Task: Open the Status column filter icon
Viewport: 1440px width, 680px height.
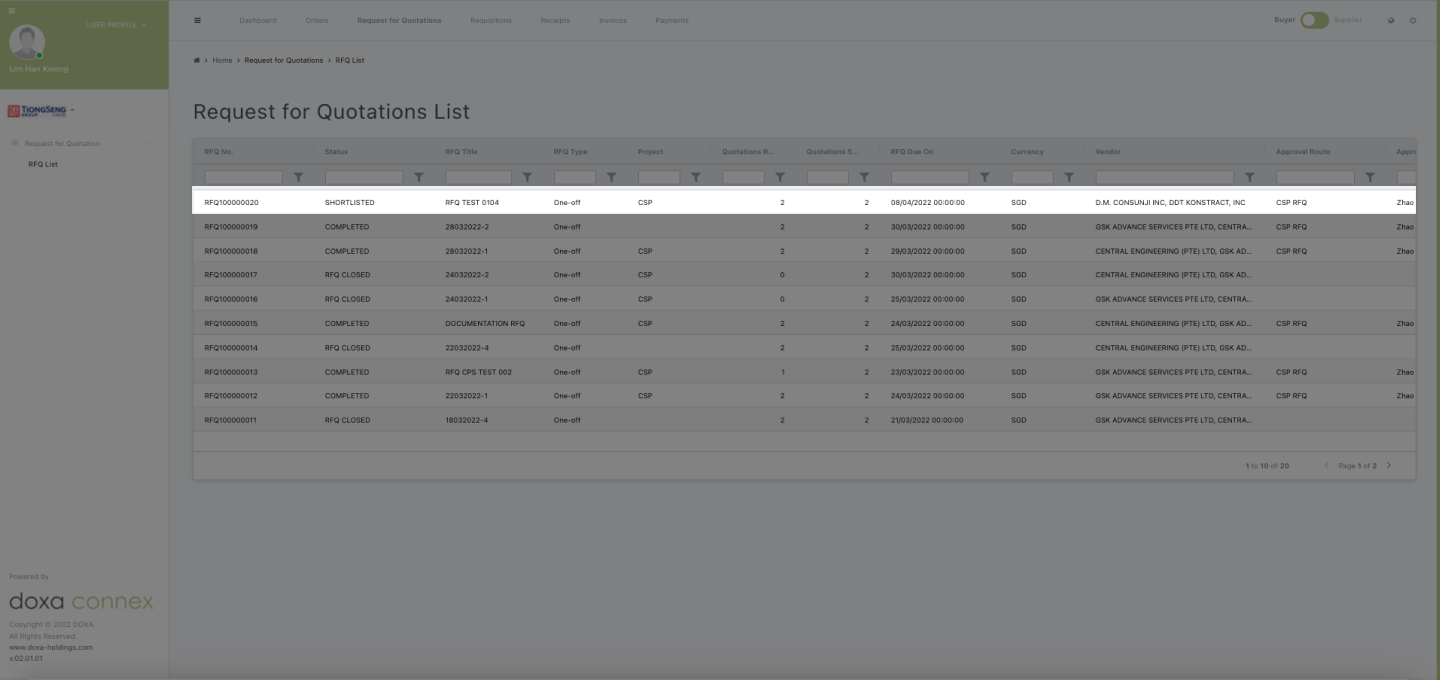Action: [x=419, y=177]
